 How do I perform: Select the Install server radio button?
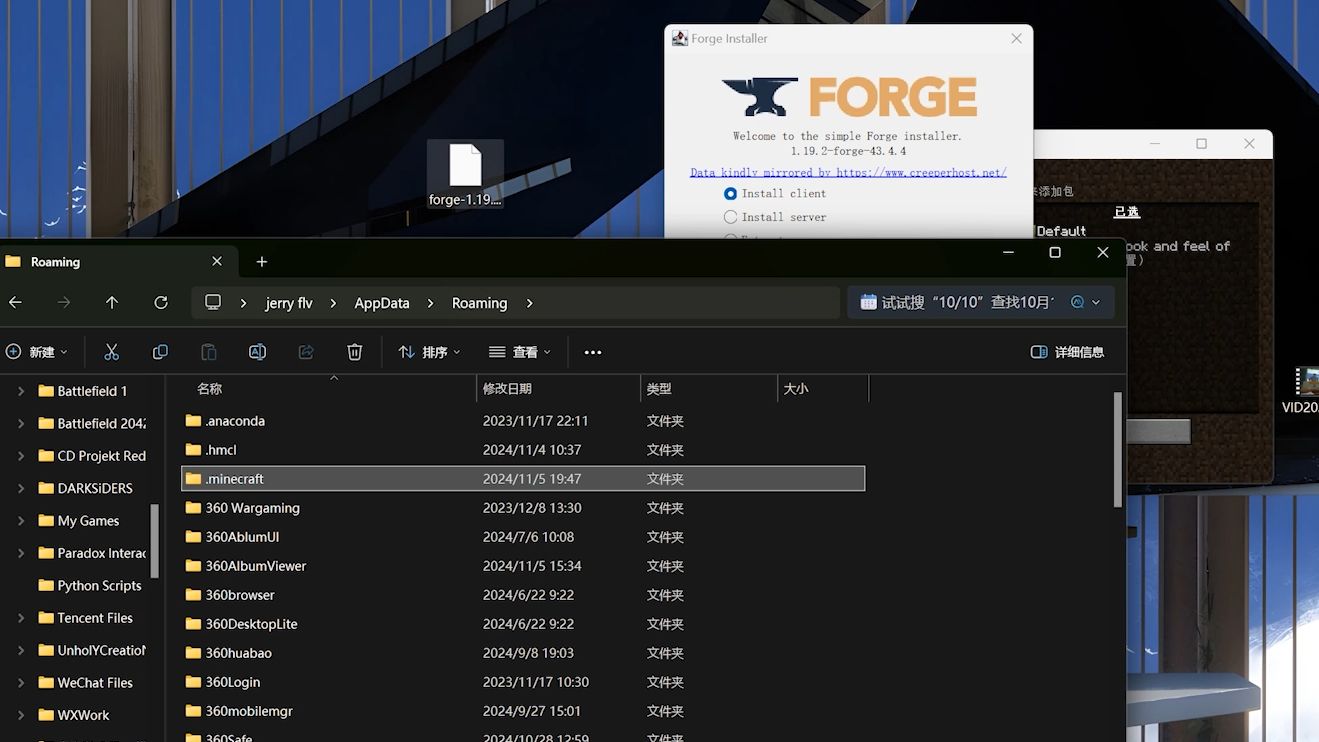pyautogui.click(x=730, y=217)
